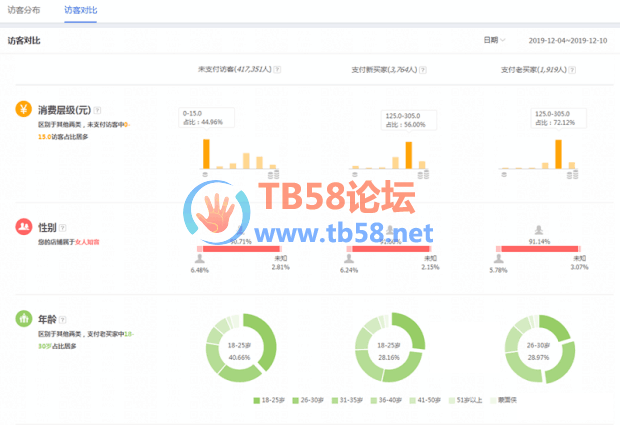620x425 pixels.
Task: Click the 未支付访客 age donut chart
Action: point(239,347)
